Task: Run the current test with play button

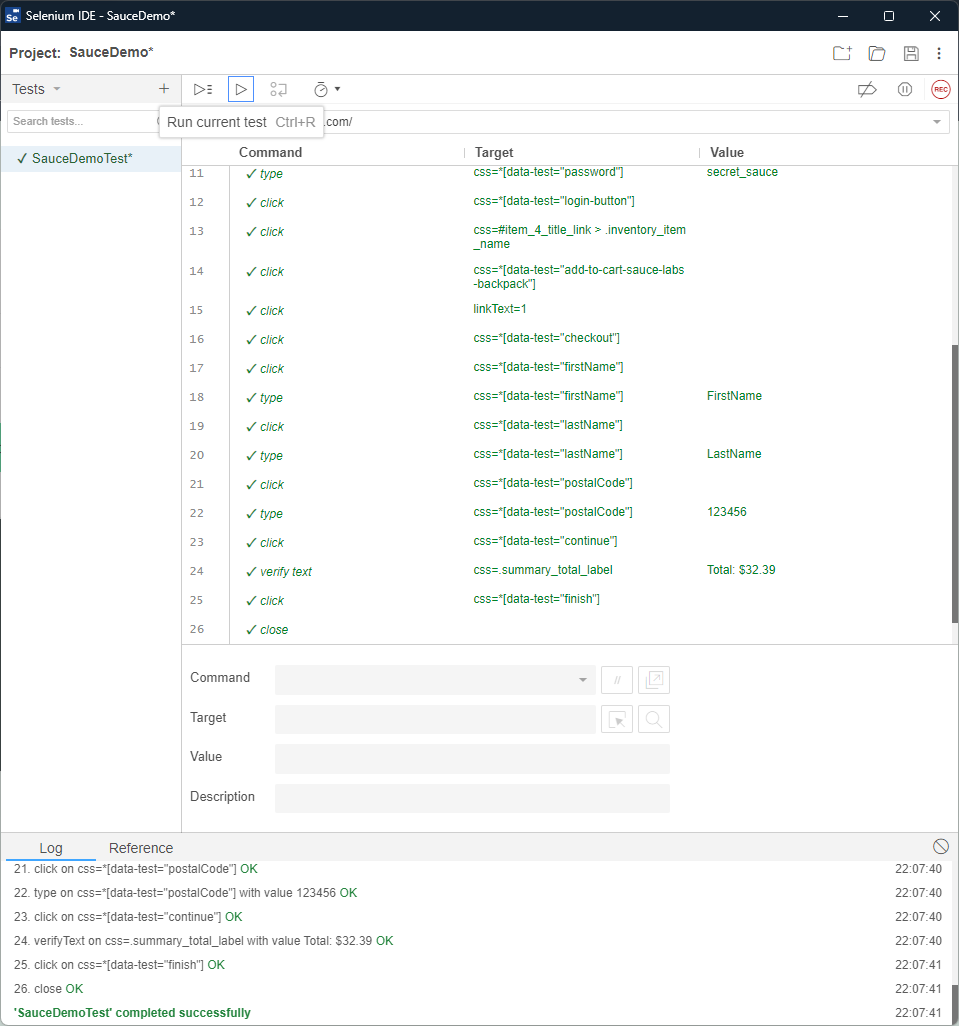Action: tap(241, 89)
